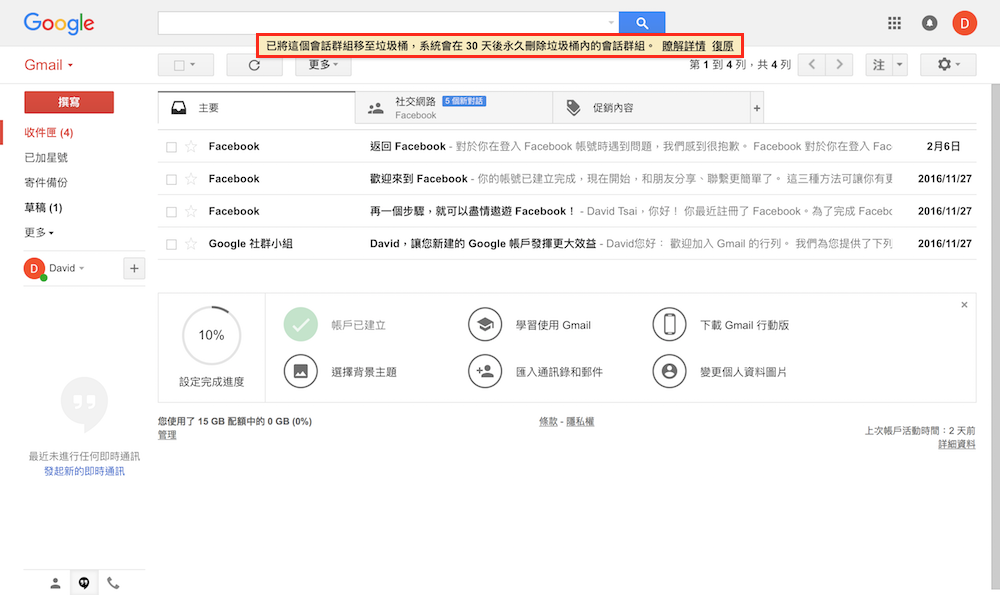Open the Gmail product switcher dropdown
This screenshot has height=595, width=1000.
tap(49, 65)
